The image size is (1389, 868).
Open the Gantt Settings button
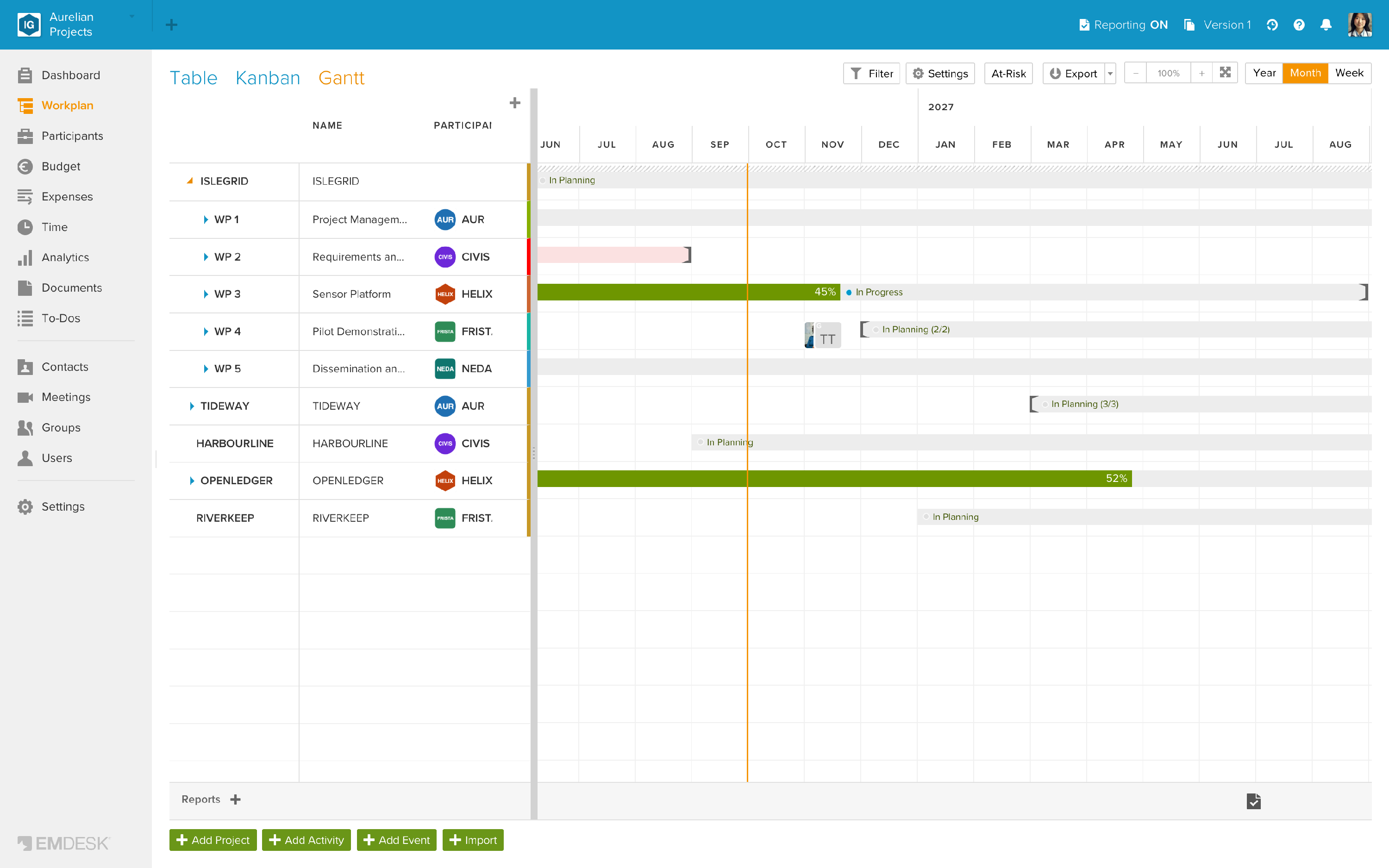tap(940, 74)
